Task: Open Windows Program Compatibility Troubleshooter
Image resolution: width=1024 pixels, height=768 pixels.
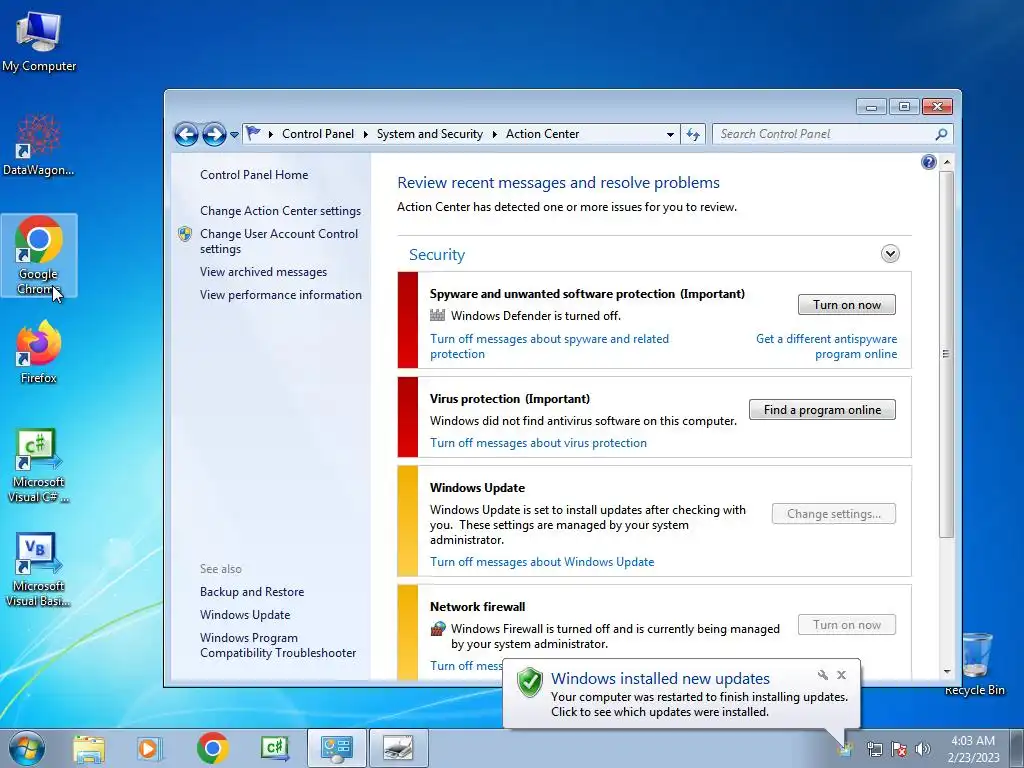Action: tap(278, 645)
